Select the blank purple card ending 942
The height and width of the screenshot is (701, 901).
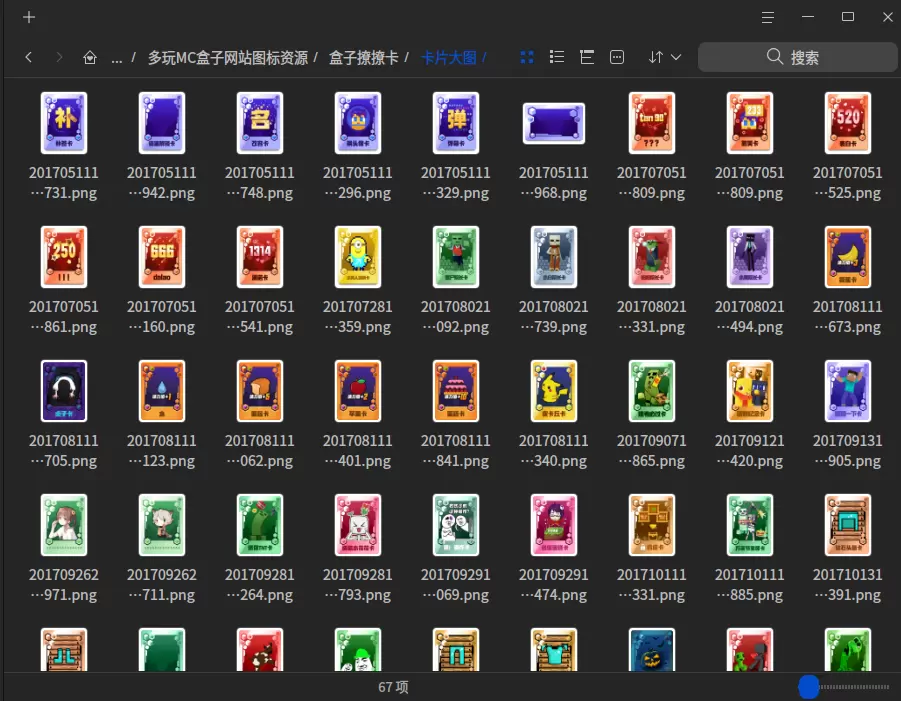pos(161,123)
